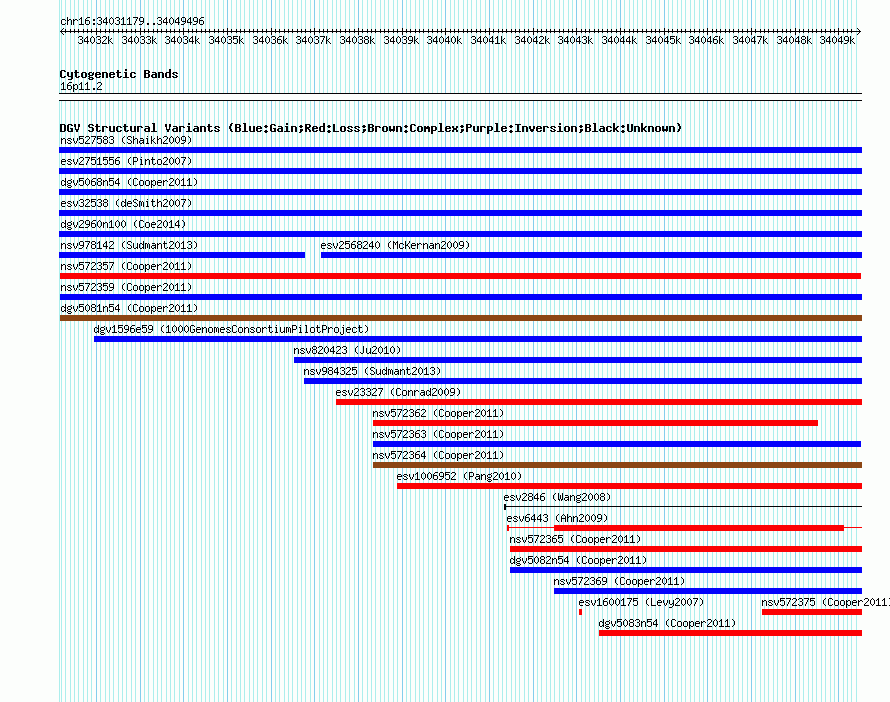The width and height of the screenshot is (890, 702).
Task: Click the 34044k ruler position
Action: tap(619, 40)
